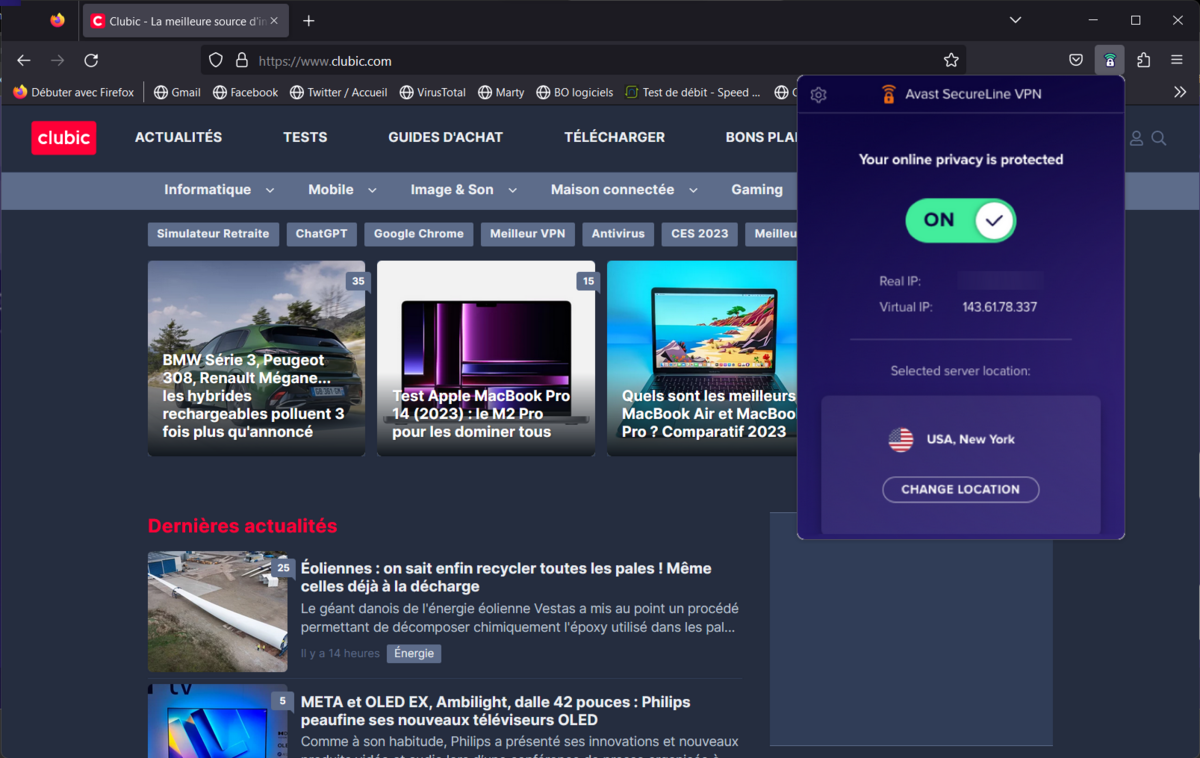Click the 15 comments badge
Viewport: 1200px width, 758px height.
coord(588,281)
